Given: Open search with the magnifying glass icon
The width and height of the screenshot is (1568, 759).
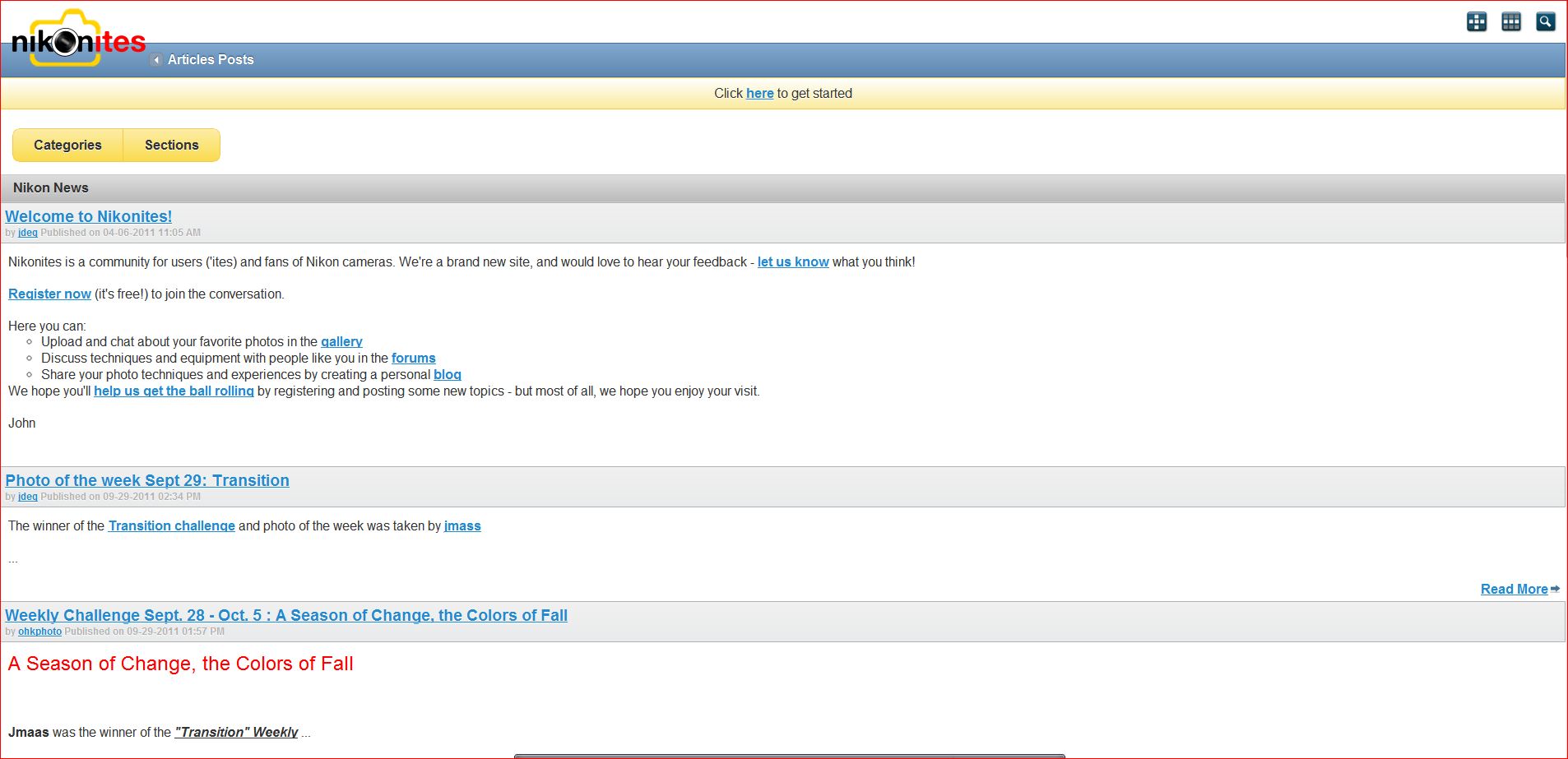Looking at the screenshot, I should 1546,22.
